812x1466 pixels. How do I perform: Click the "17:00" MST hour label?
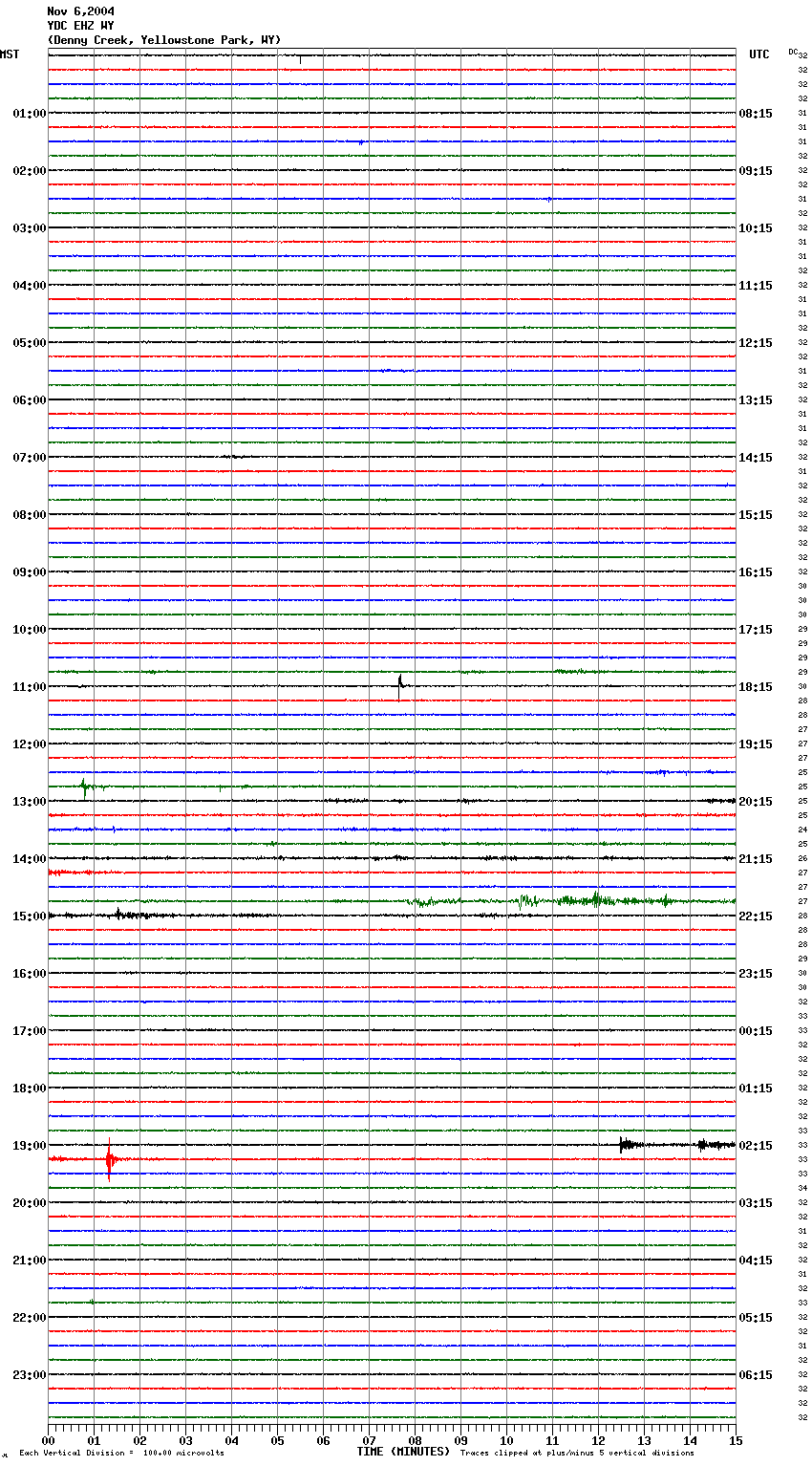(30, 1031)
